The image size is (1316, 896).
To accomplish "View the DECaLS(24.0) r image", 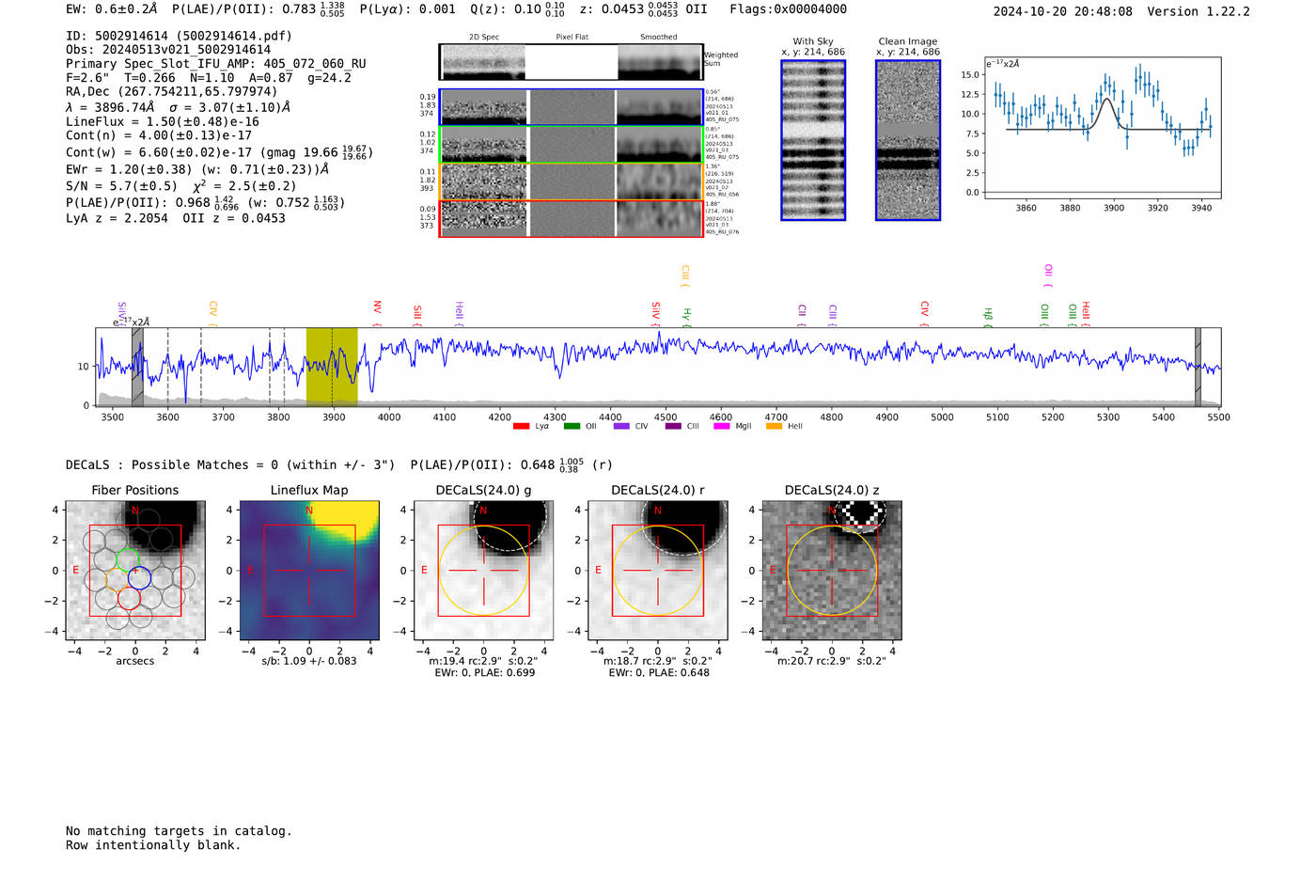I will pyautogui.click(x=658, y=571).
